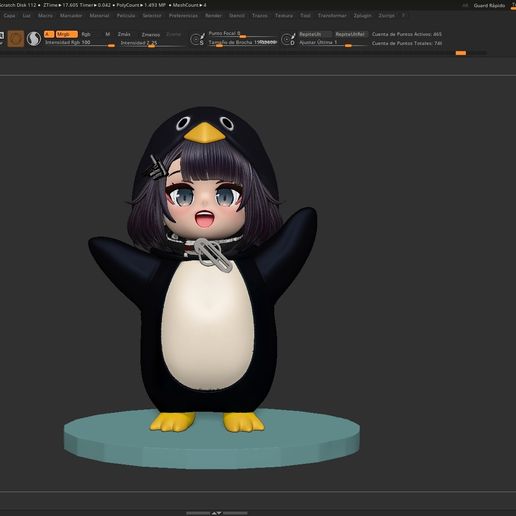This screenshot has height=516, width=516.
Task: Click the black-white color switch icon
Action: tap(34, 39)
